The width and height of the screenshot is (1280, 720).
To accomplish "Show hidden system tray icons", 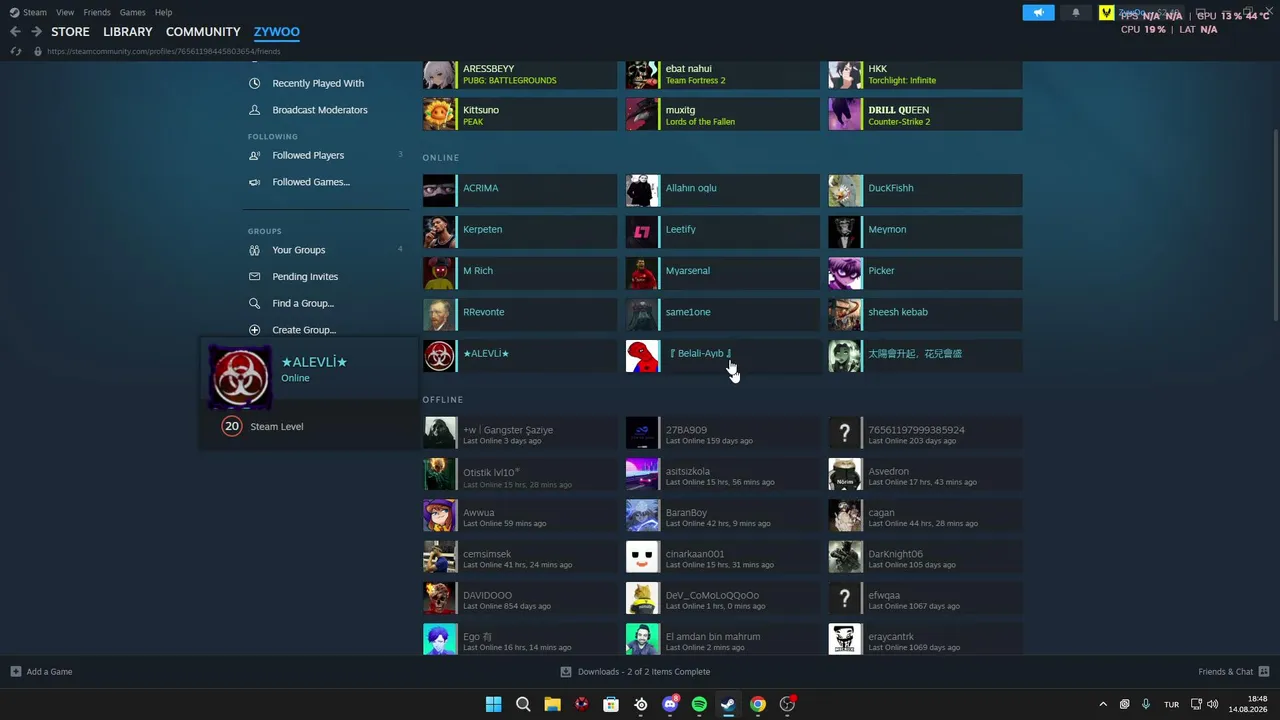I will [x=1103, y=704].
